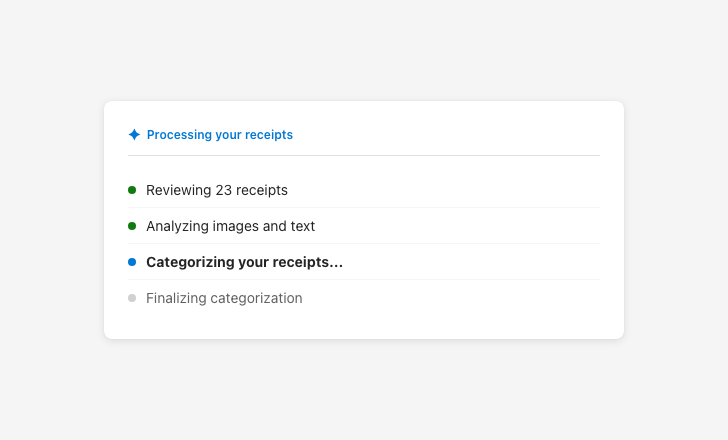The height and width of the screenshot is (440, 728).
Task: Click the blue in-progress dot beside Categorizing
Action: [132, 262]
